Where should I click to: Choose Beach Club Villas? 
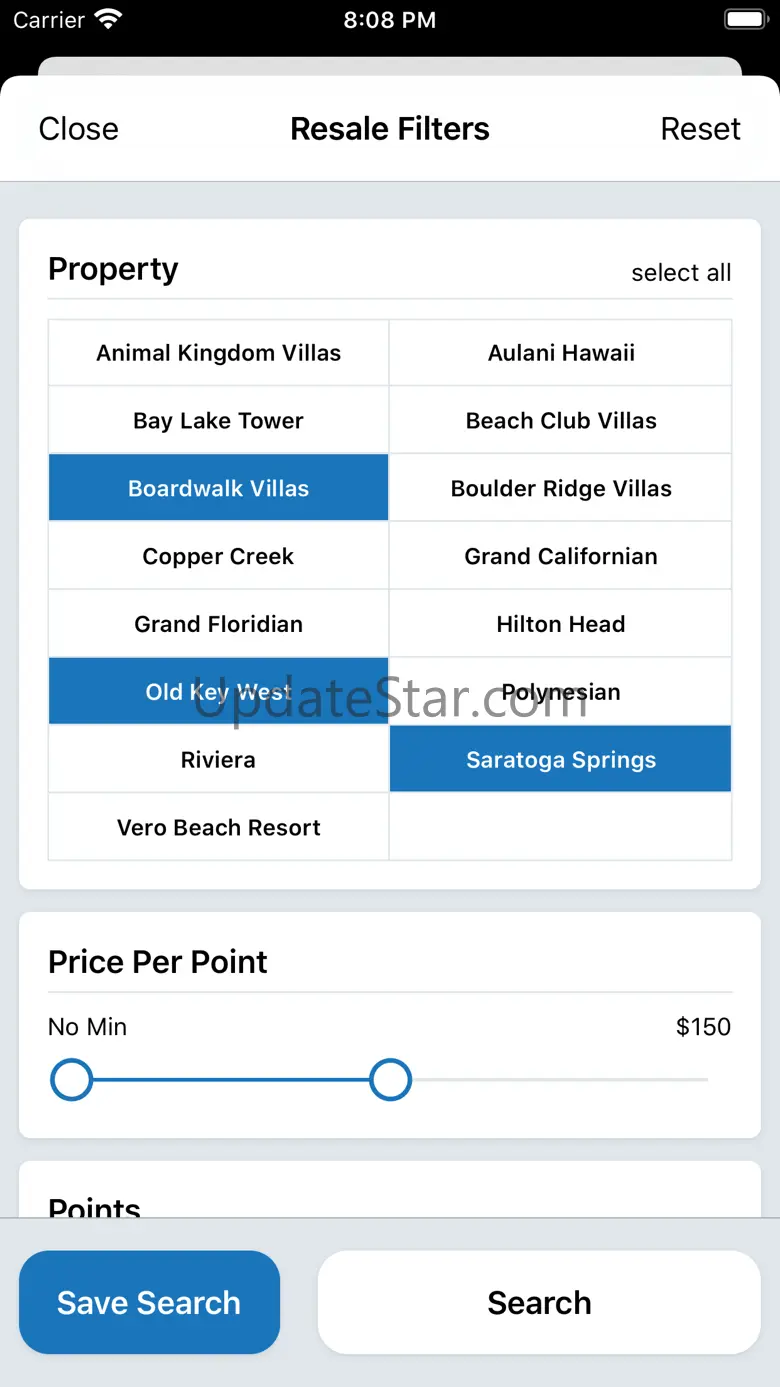point(560,421)
